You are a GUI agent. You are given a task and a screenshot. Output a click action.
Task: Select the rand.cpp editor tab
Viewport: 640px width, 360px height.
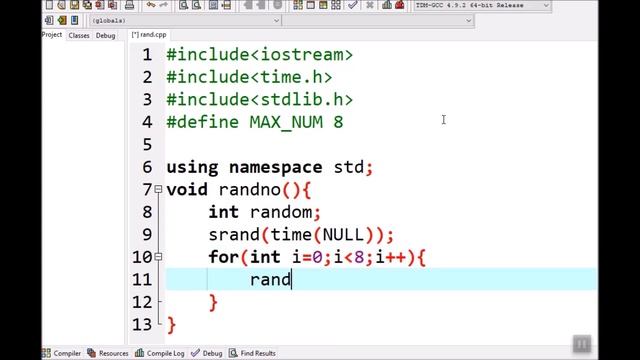coord(149,35)
